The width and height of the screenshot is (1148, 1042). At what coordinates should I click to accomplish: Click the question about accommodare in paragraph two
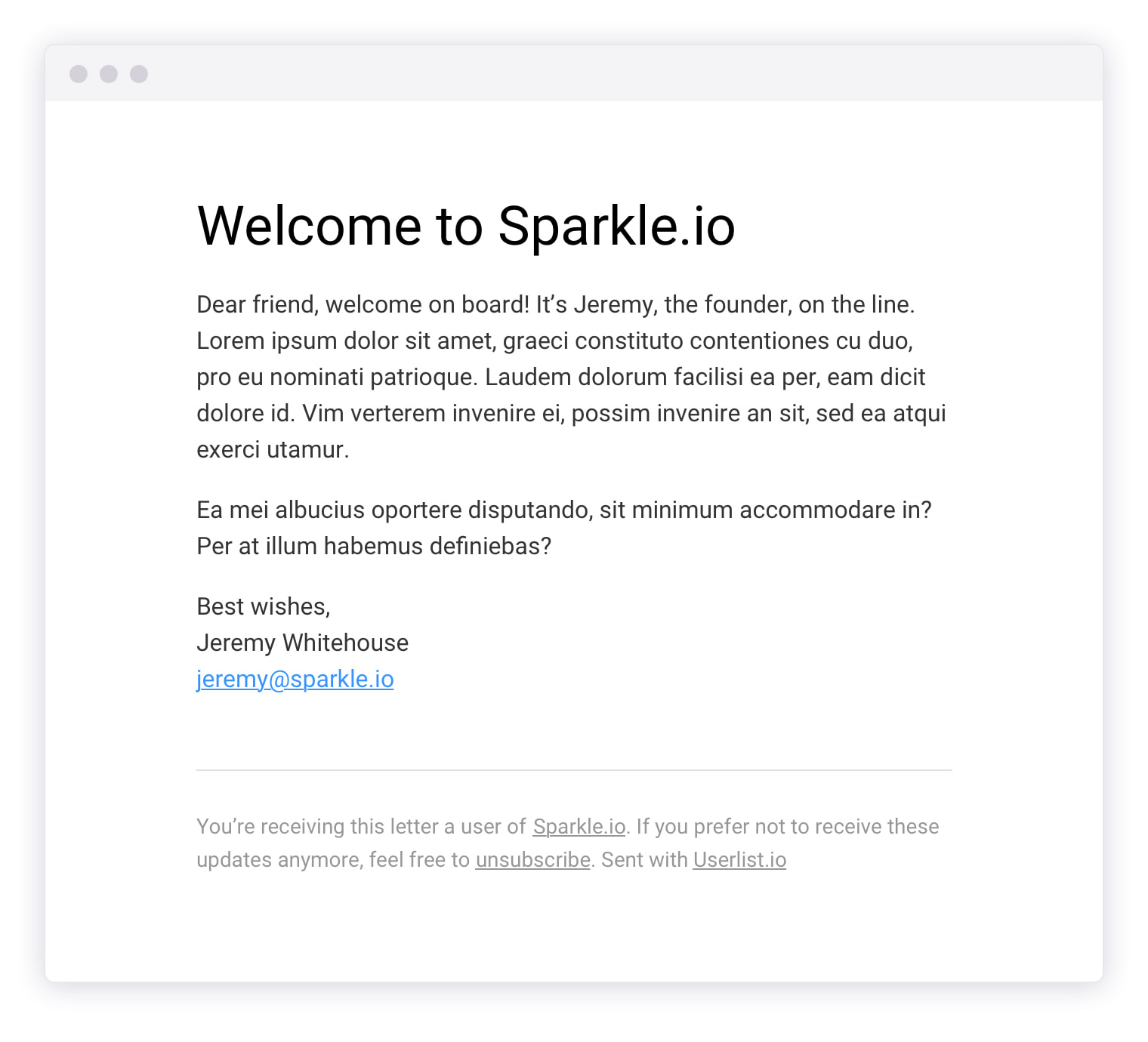564,510
